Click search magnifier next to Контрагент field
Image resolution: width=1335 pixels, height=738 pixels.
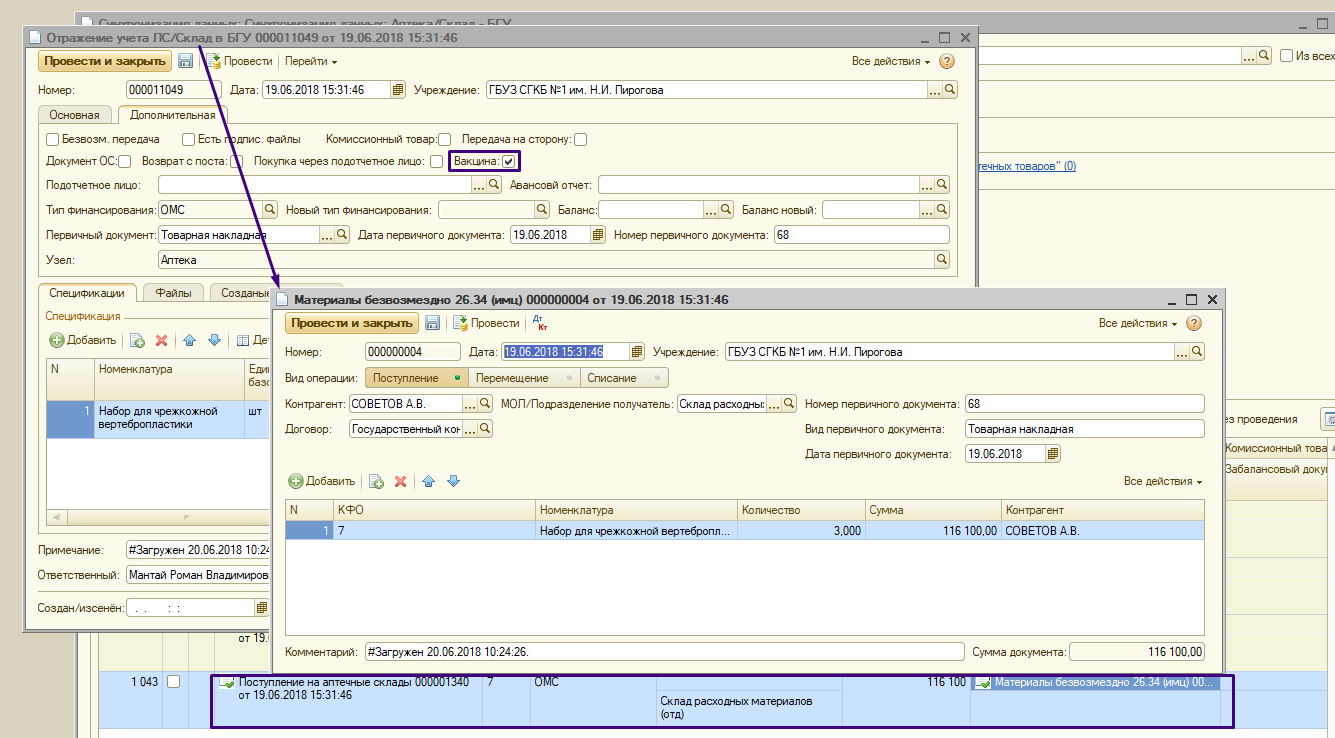click(485, 404)
